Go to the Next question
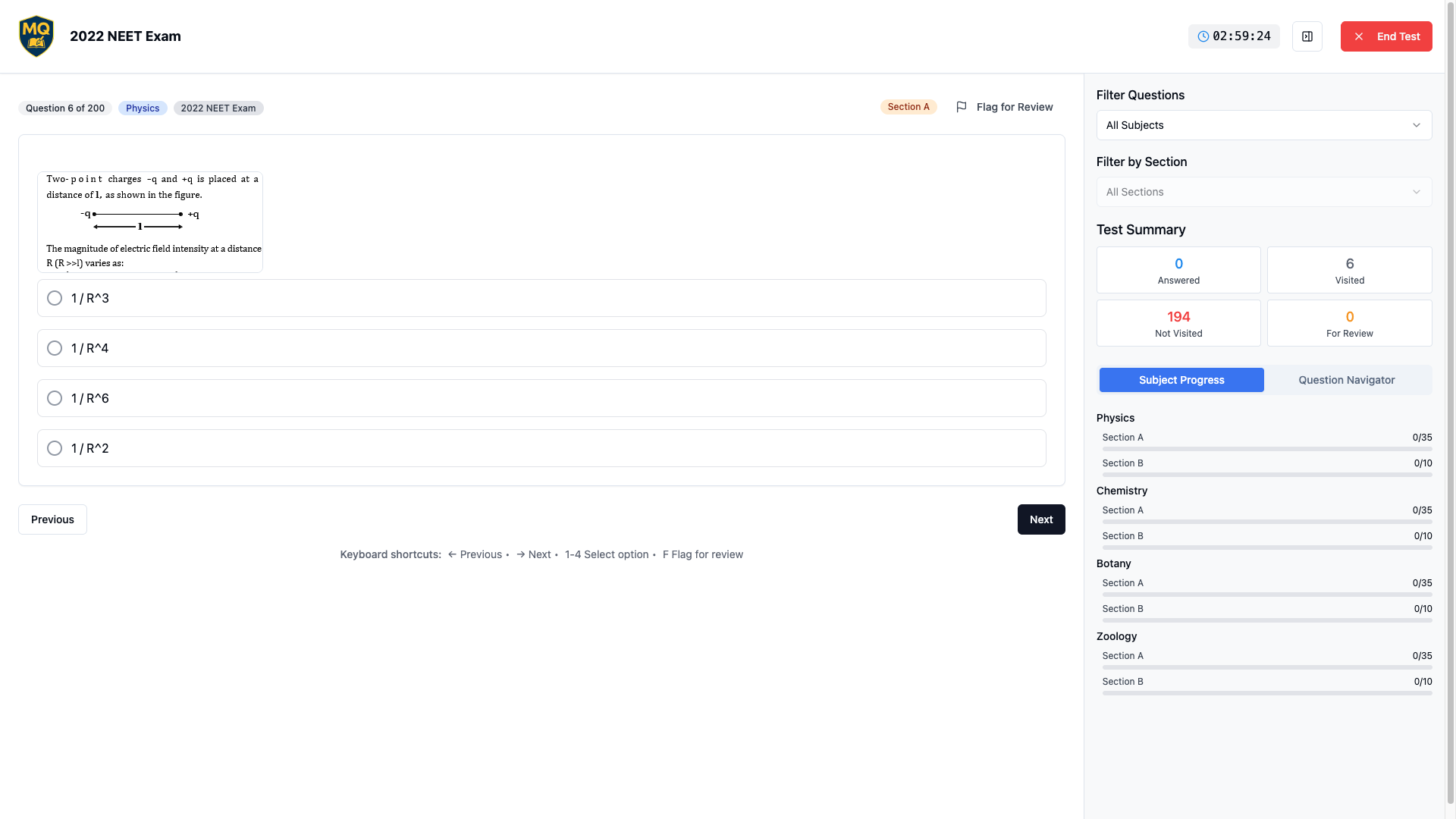Image resolution: width=1456 pixels, height=819 pixels. [x=1040, y=519]
